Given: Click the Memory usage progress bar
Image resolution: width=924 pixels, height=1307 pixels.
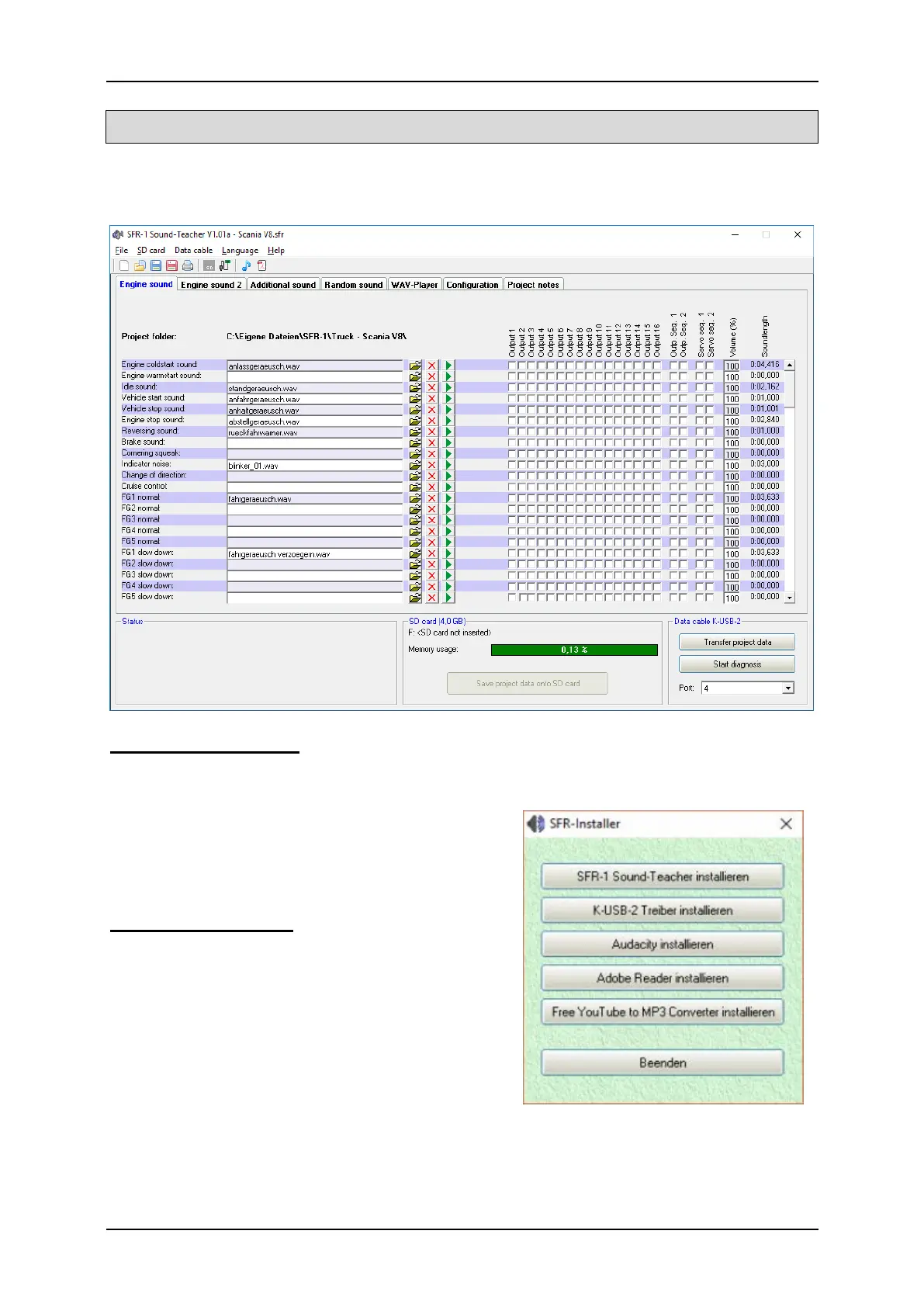Looking at the screenshot, I should coord(574,650).
